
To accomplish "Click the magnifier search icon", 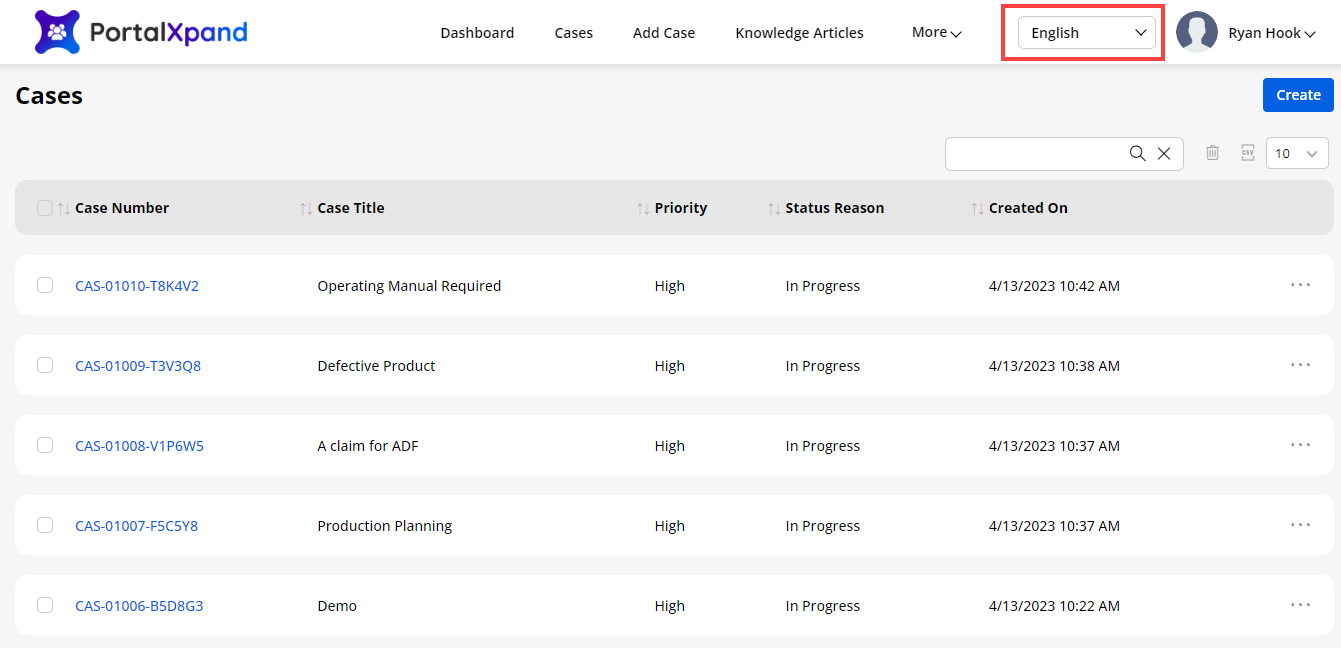I will tap(1137, 153).
